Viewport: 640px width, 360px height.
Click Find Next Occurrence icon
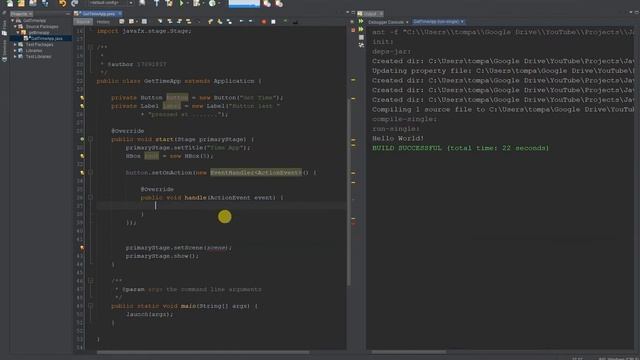point(179,22)
